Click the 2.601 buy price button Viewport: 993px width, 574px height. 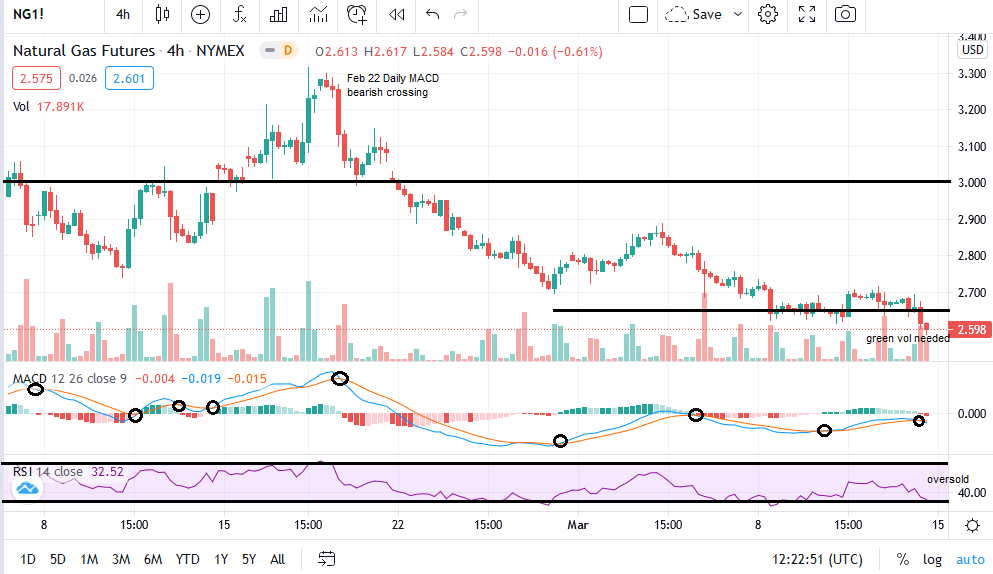coord(129,79)
